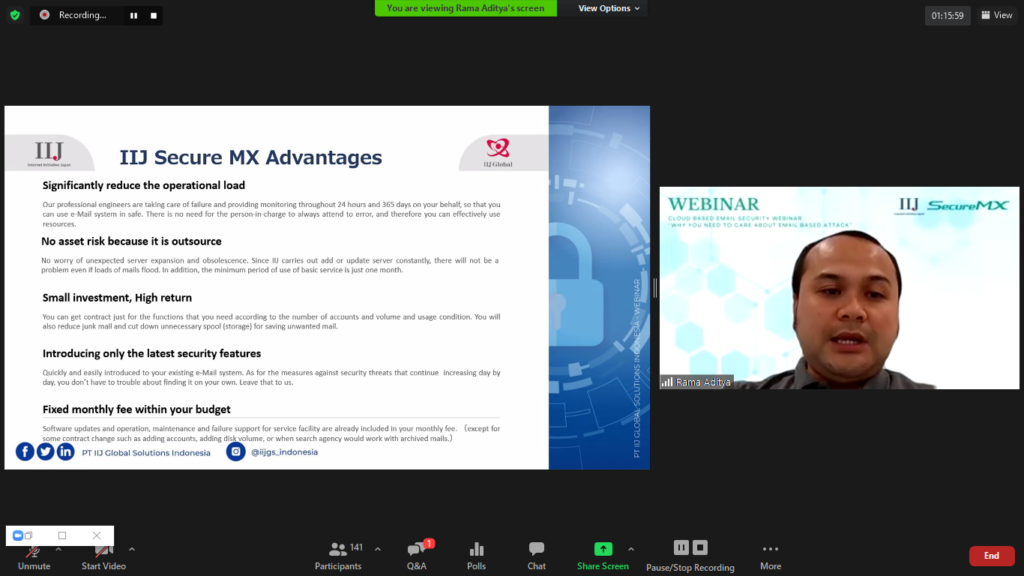Start Video camera
The height and width of the screenshot is (576, 1024).
click(x=103, y=556)
